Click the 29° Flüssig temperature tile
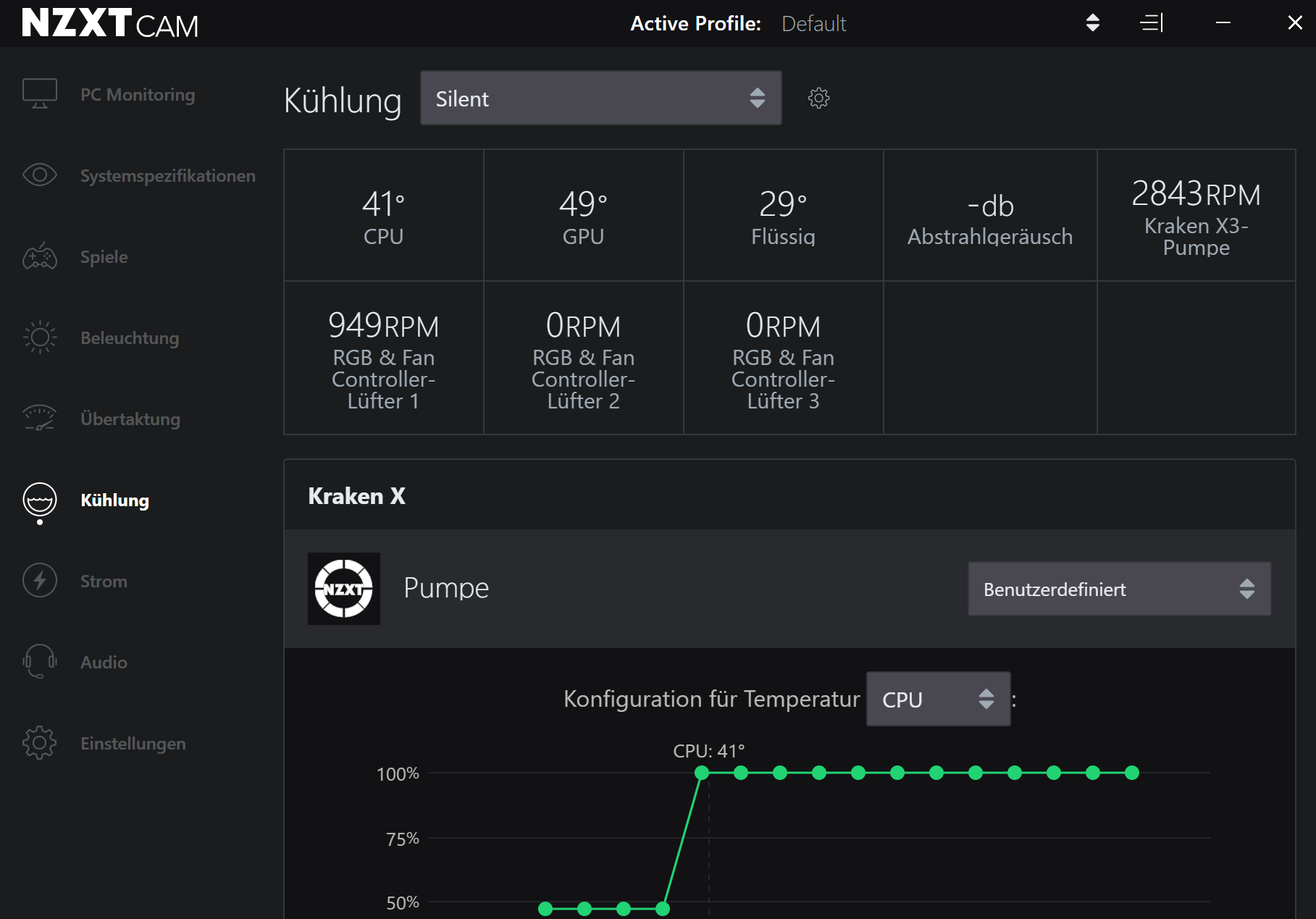 click(784, 215)
